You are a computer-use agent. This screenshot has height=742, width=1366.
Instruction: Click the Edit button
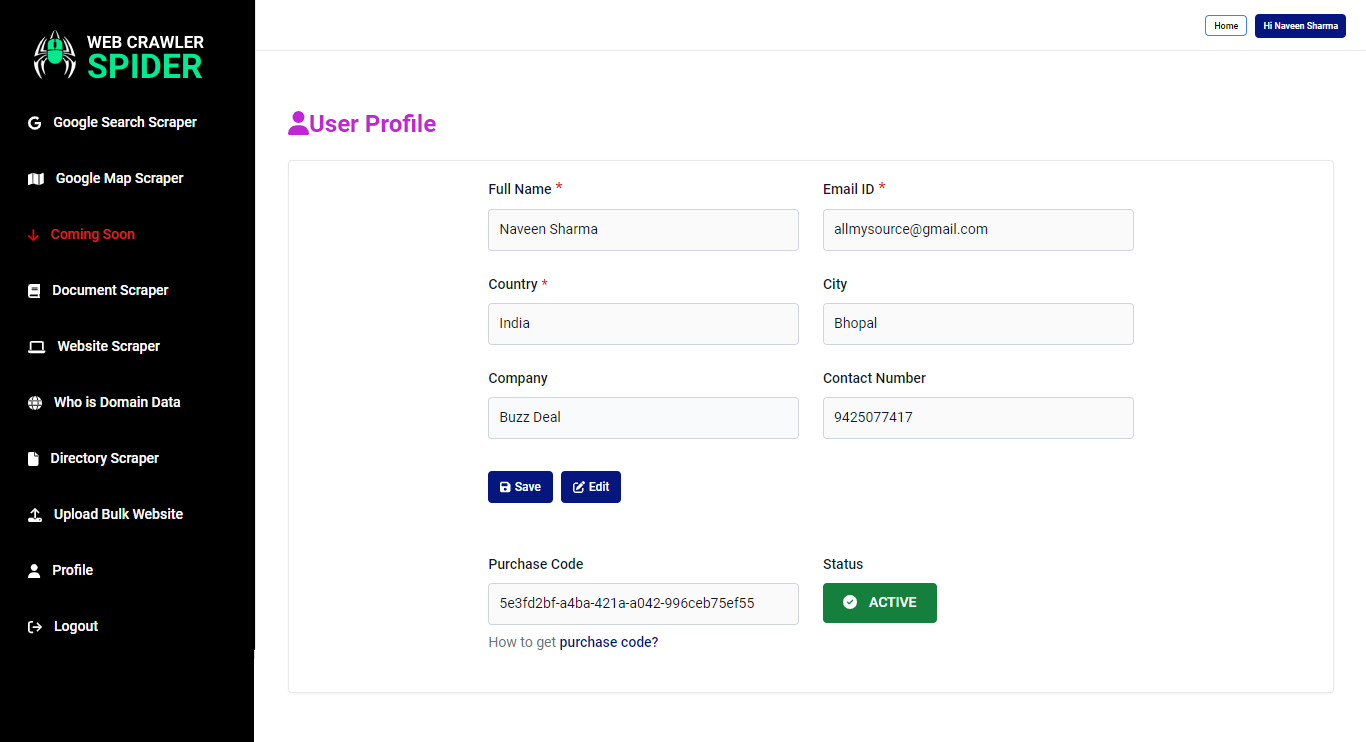(x=590, y=486)
